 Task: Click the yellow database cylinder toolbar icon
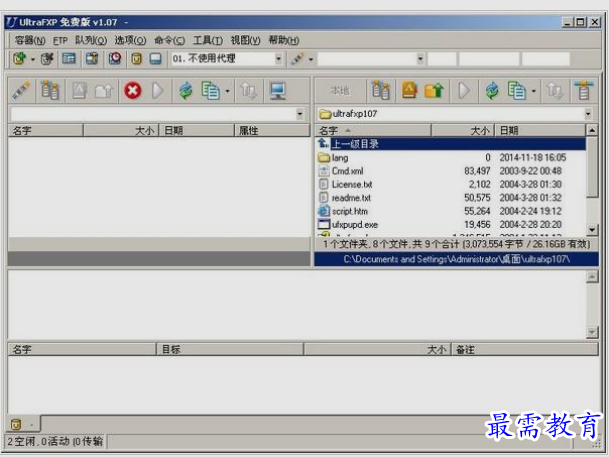pos(136,59)
